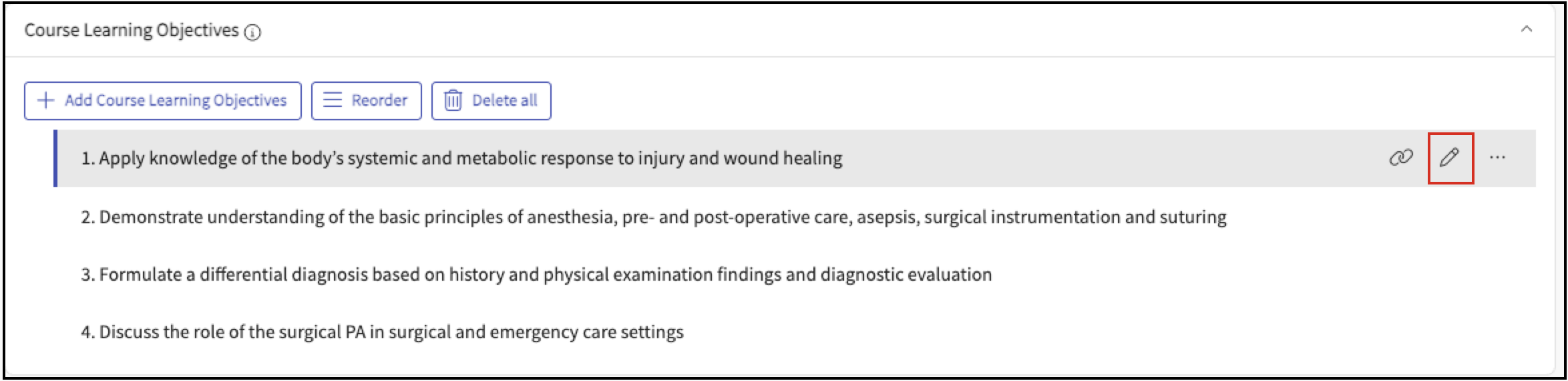Select objective 2 about anesthesia principles
Screen dimensions: 1568x381
point(653,217)
